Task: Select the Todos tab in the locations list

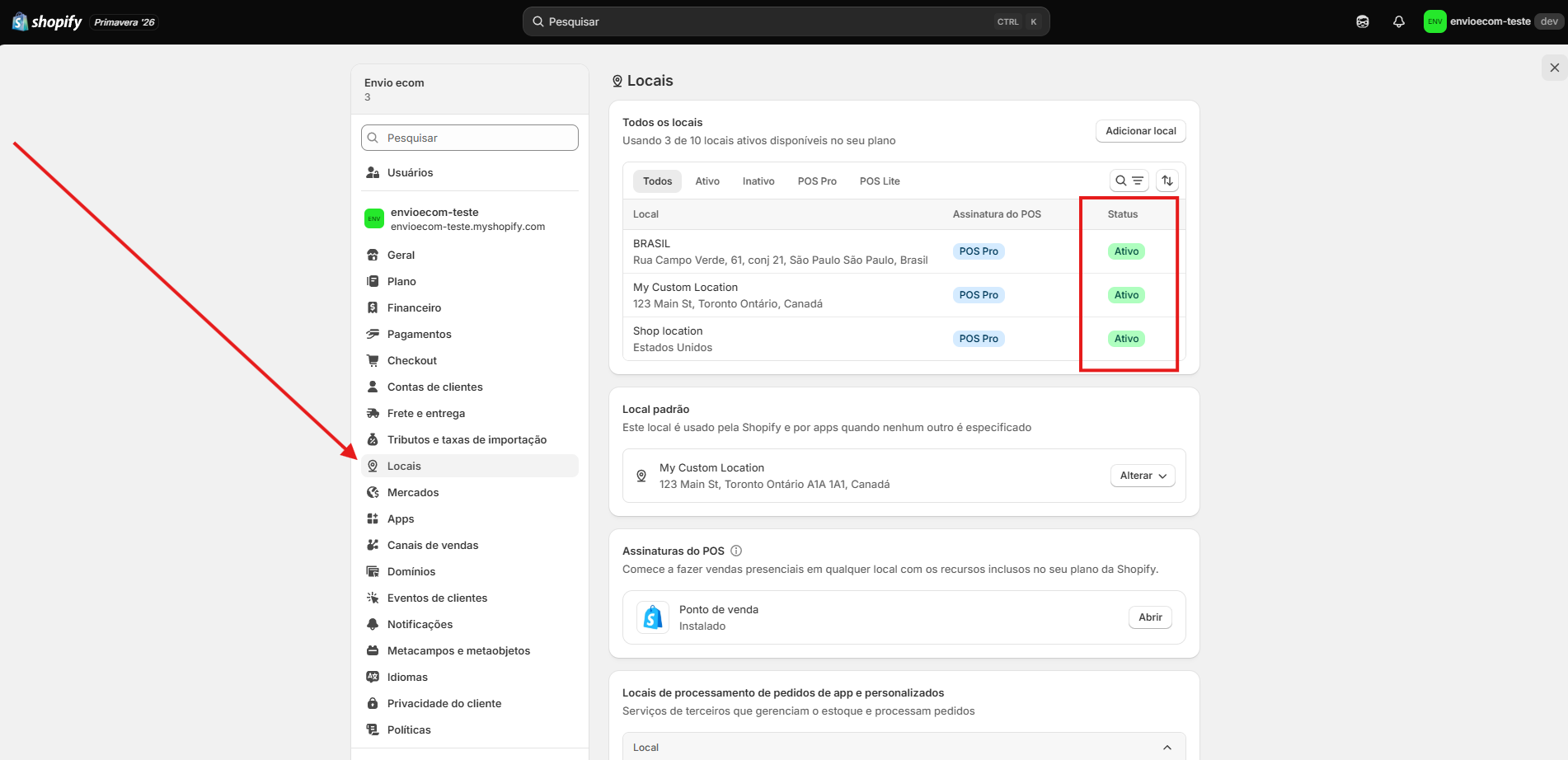Action: (x=657, y=181)
